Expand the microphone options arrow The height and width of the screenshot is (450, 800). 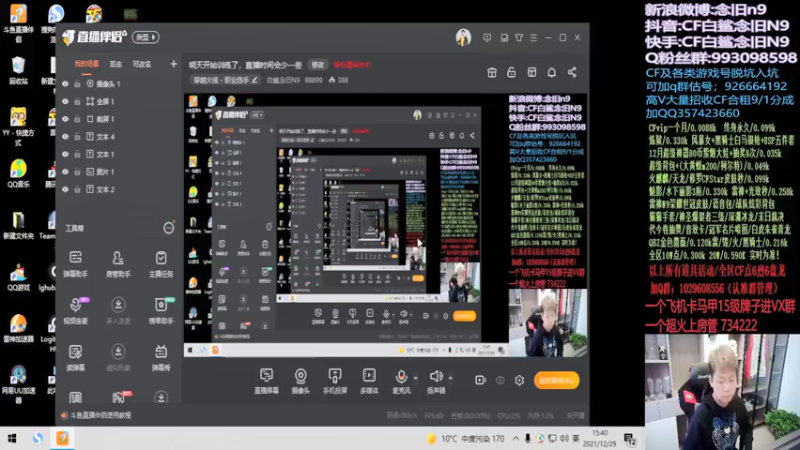coord(415,378)
